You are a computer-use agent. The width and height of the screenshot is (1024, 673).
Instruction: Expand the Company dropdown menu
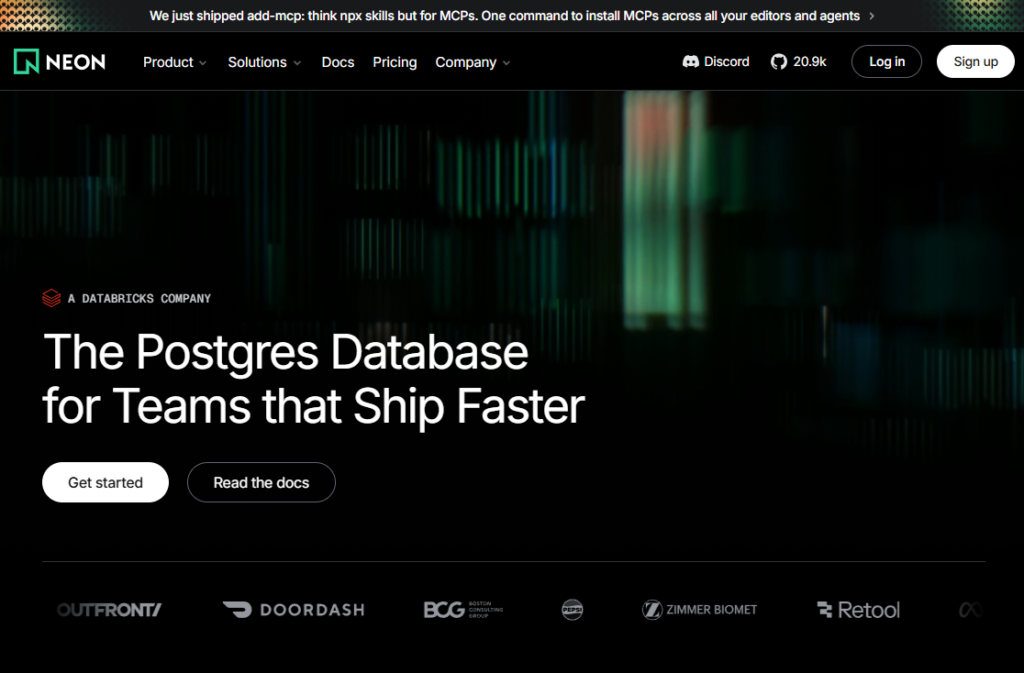[472, 62]
